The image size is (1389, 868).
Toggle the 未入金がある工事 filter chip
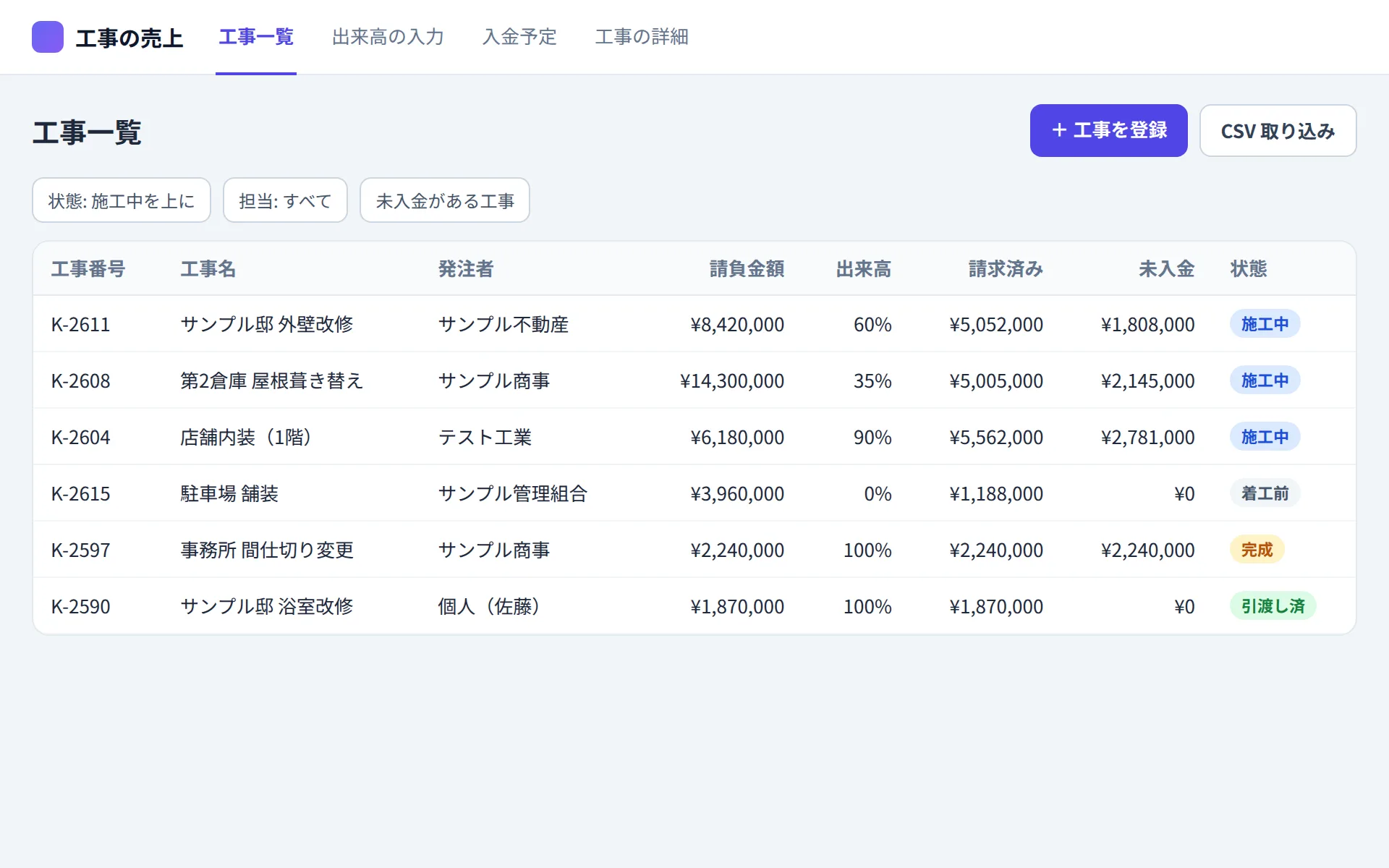pyautogui.click(x=445, y=200)
